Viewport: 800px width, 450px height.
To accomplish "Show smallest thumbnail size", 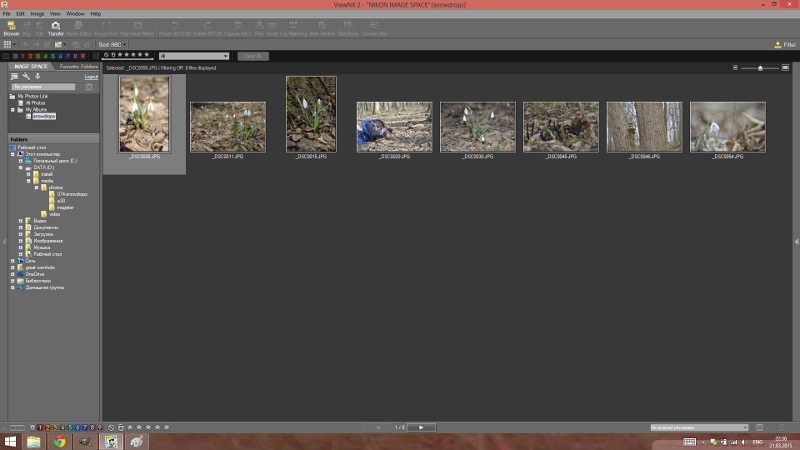I will [735, 67].
